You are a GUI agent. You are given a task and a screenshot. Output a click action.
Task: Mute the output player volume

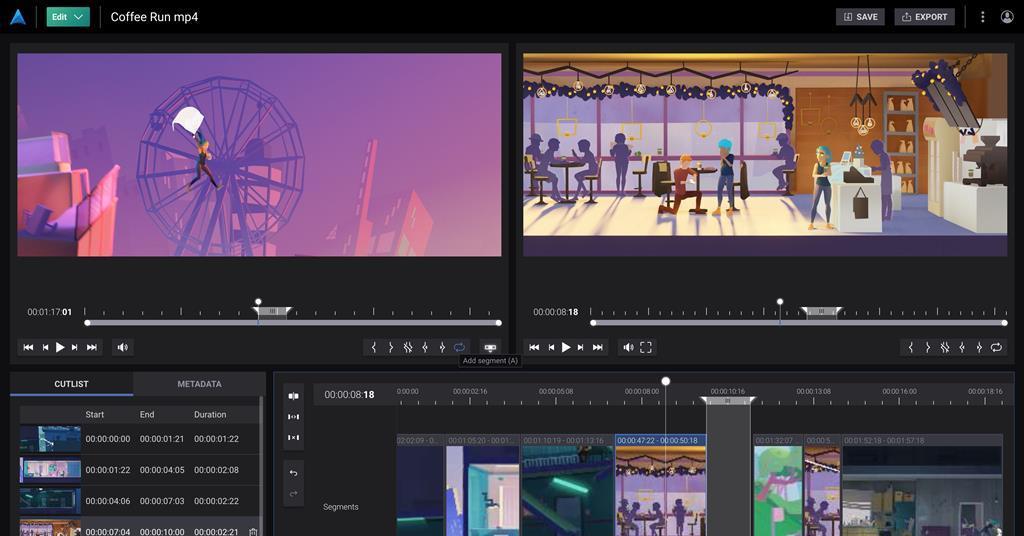pos(628,347)
